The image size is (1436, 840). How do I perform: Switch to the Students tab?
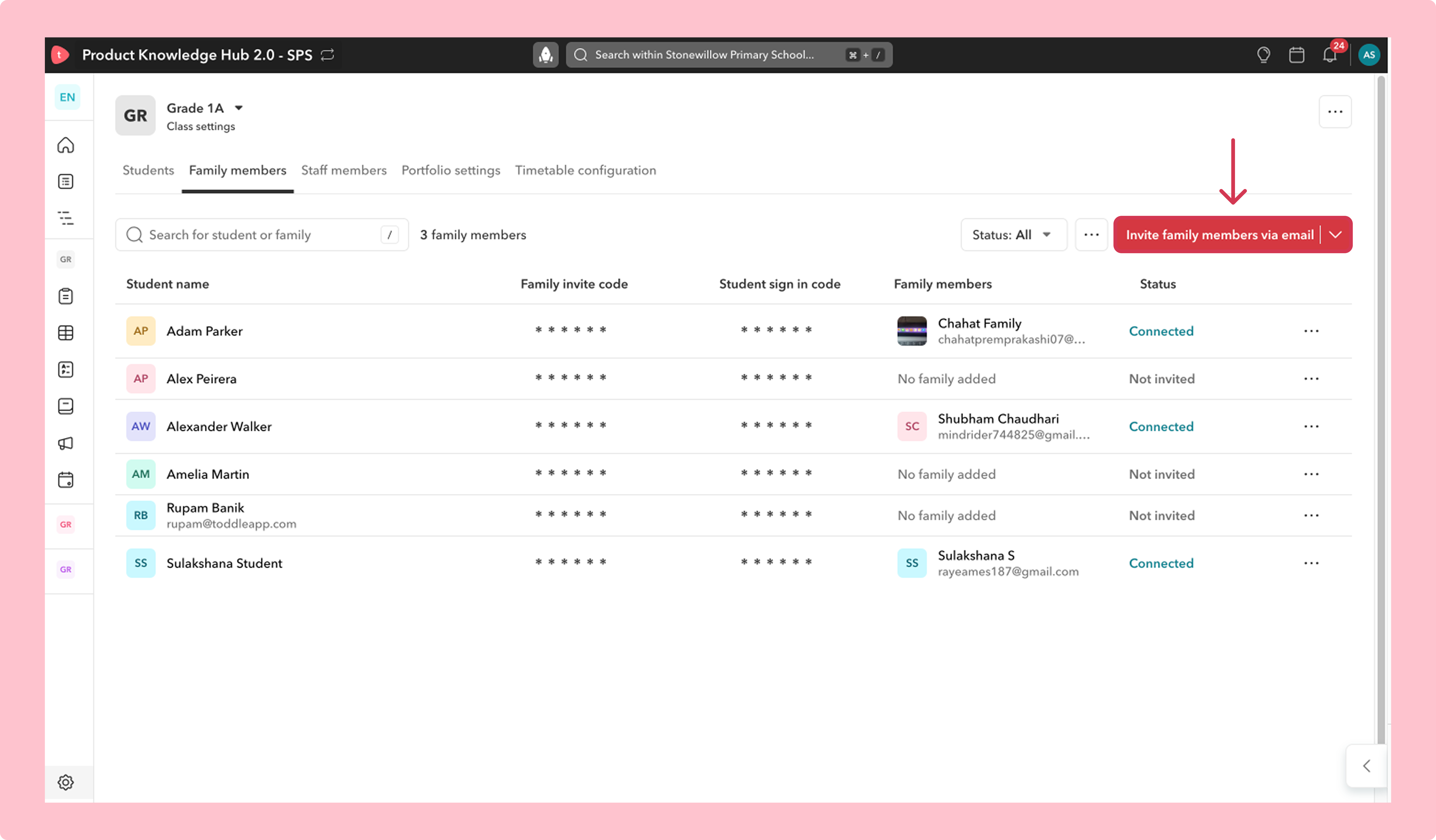[148, 170]
